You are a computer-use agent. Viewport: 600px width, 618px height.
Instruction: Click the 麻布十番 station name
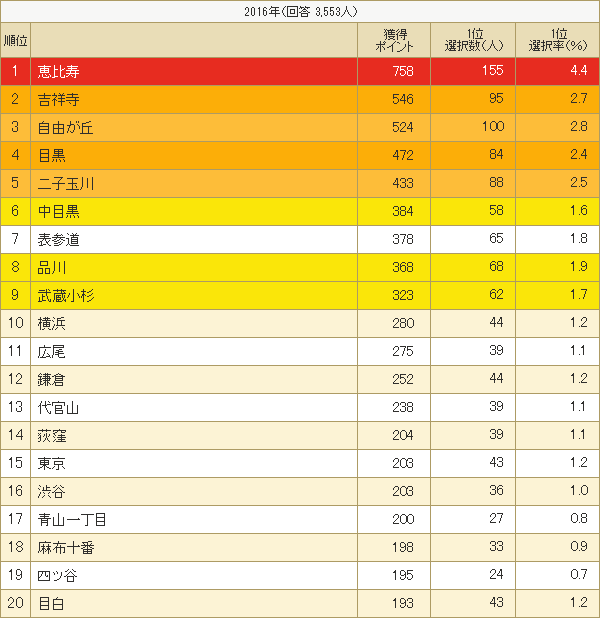[66, 547]
